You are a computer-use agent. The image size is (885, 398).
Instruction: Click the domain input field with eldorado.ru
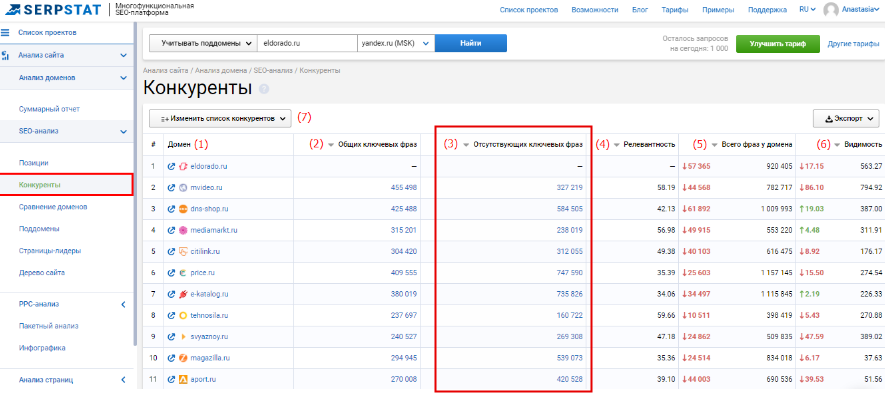pyautogui.click(x=307, y=43)
